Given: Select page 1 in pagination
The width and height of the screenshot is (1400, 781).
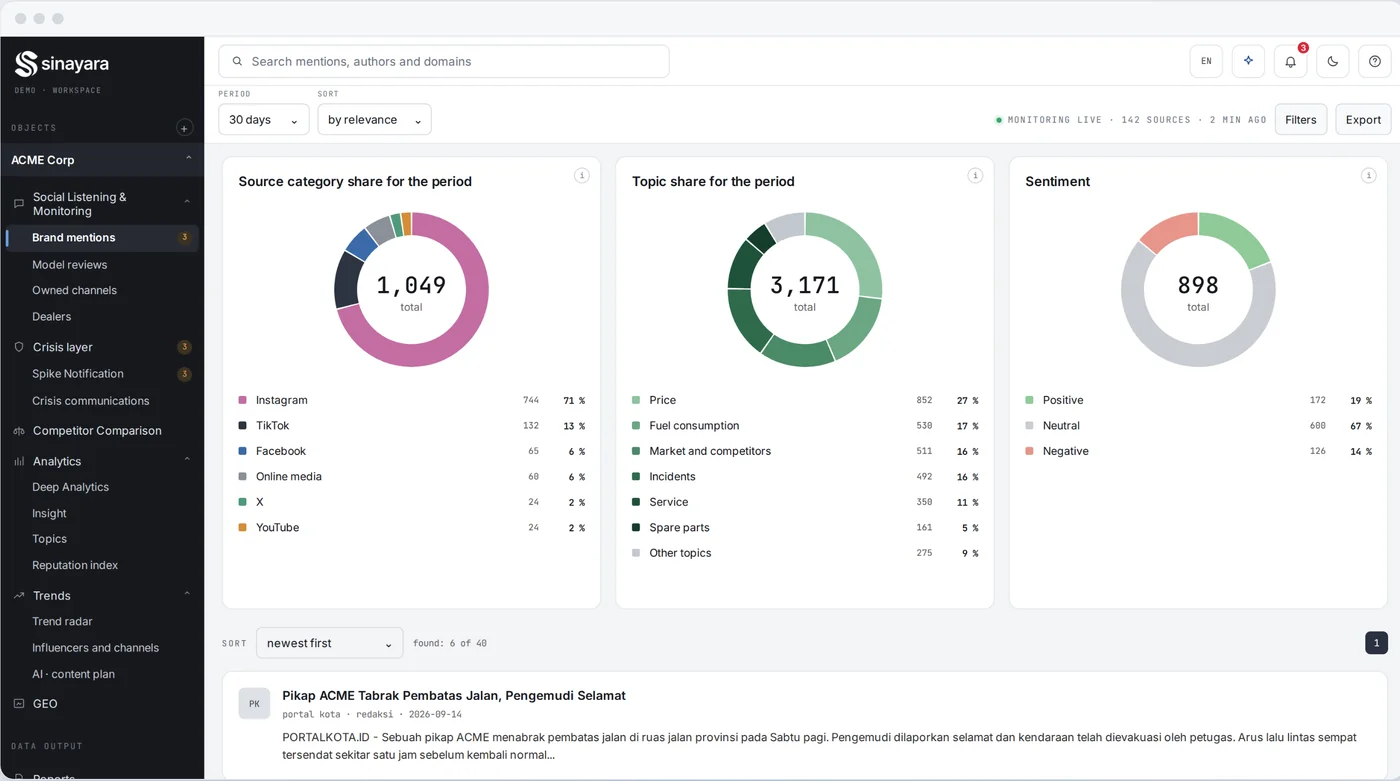Looking at the screenshot, I should pos(1377,643).
